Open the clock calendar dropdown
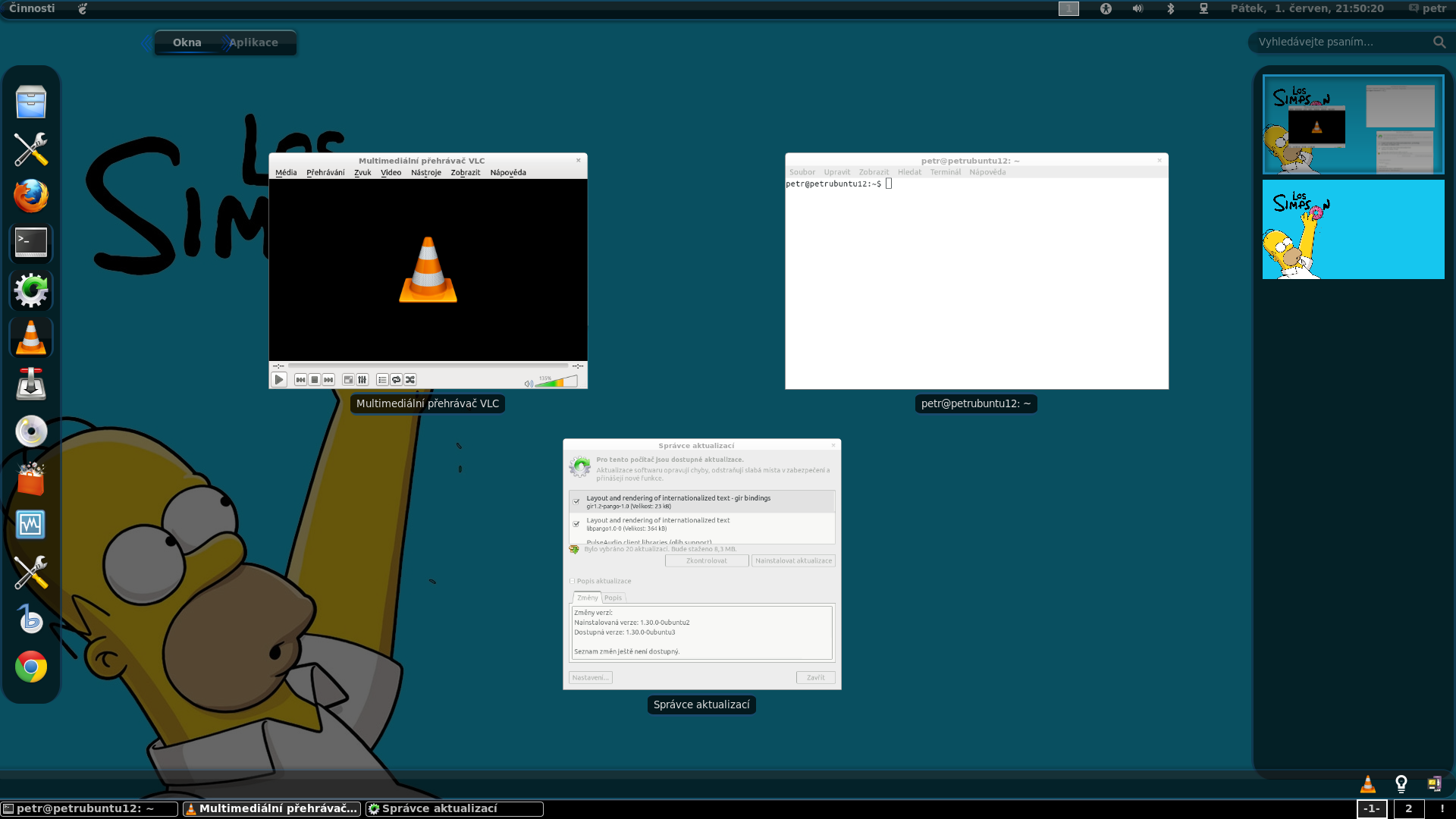 click(1307, 8)
